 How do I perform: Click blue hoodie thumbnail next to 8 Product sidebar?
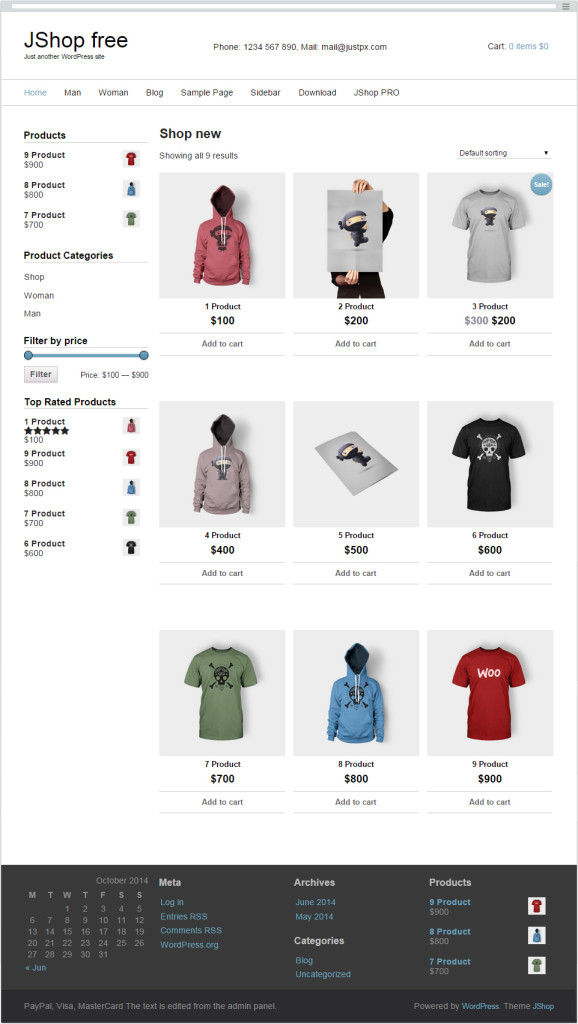pyautogui.click(x=131, y=189)
